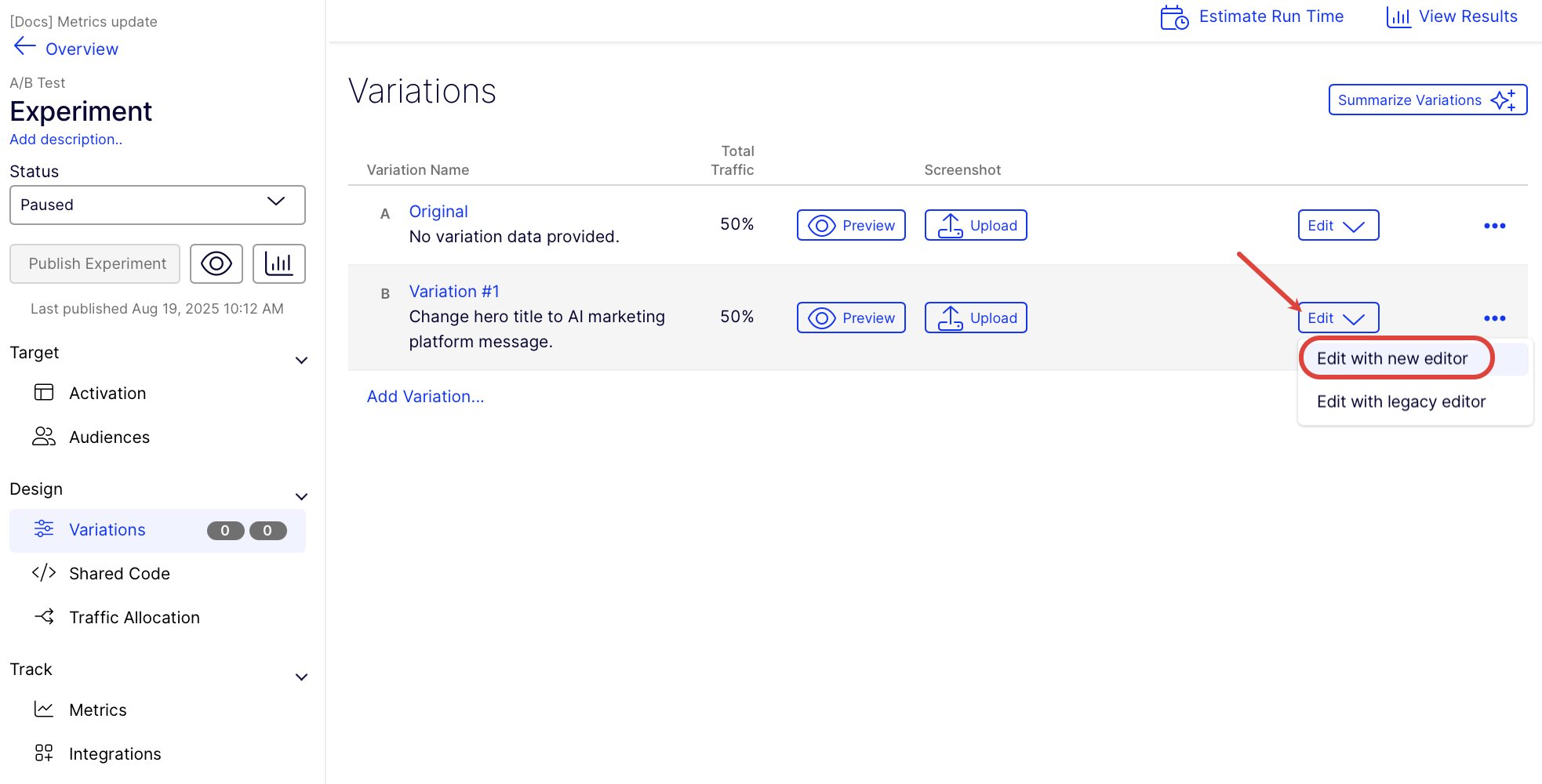Viewport: 1542px width, 784px height.
Task: Choose Edit with legacy editor
Action: (x=1401, y=401)
